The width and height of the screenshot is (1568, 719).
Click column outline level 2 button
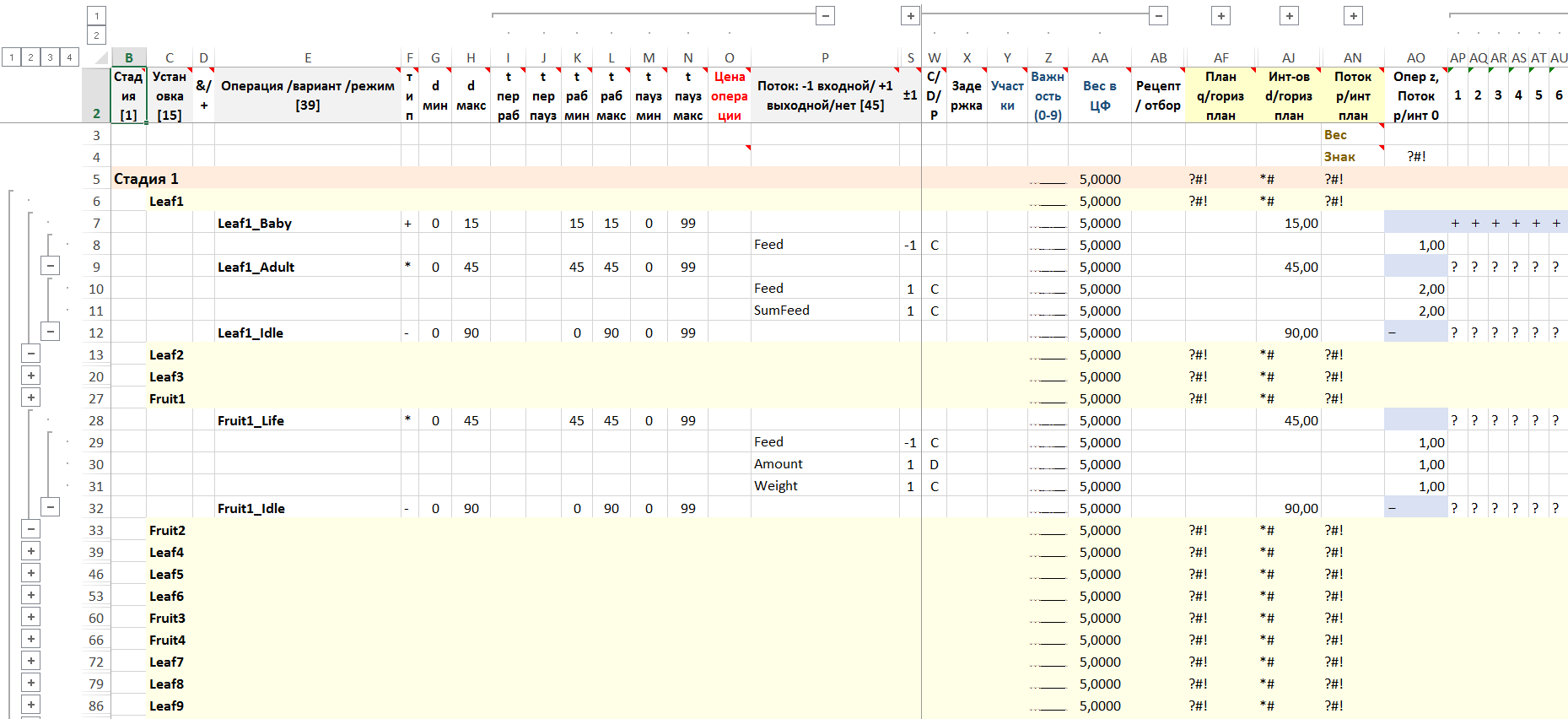(x=97, y=35)
